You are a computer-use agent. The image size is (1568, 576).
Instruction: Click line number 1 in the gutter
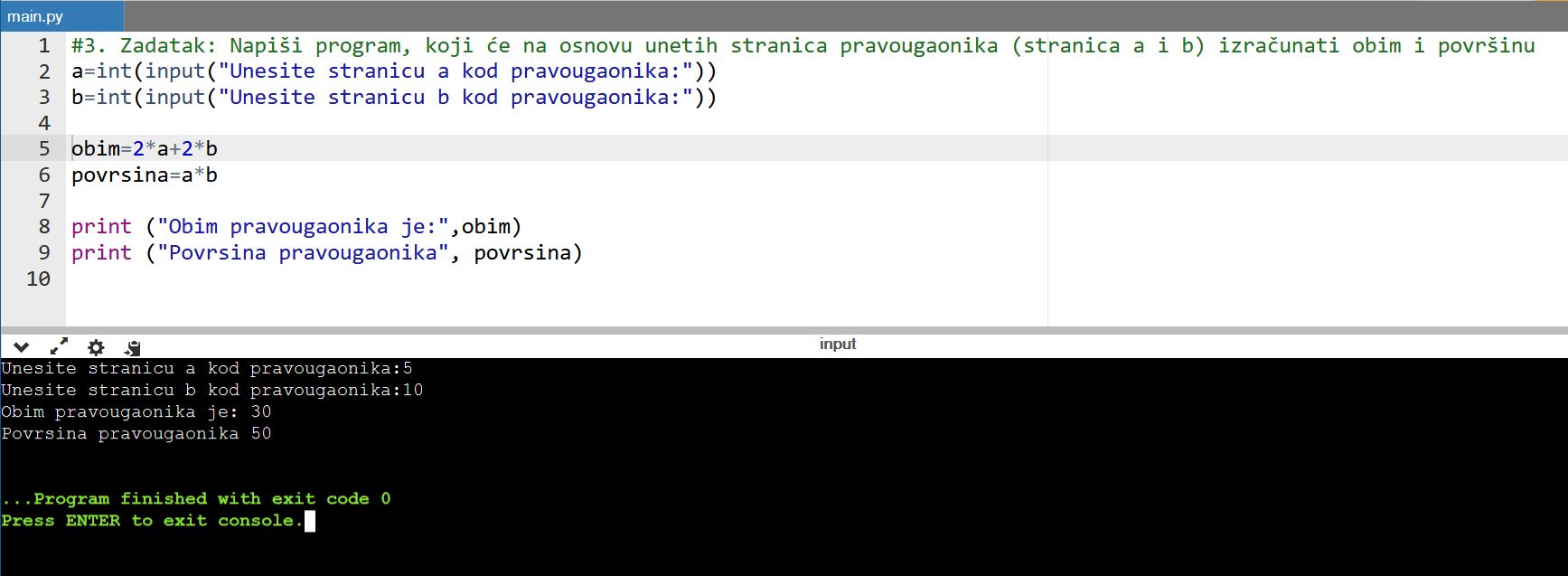[44, 45]
